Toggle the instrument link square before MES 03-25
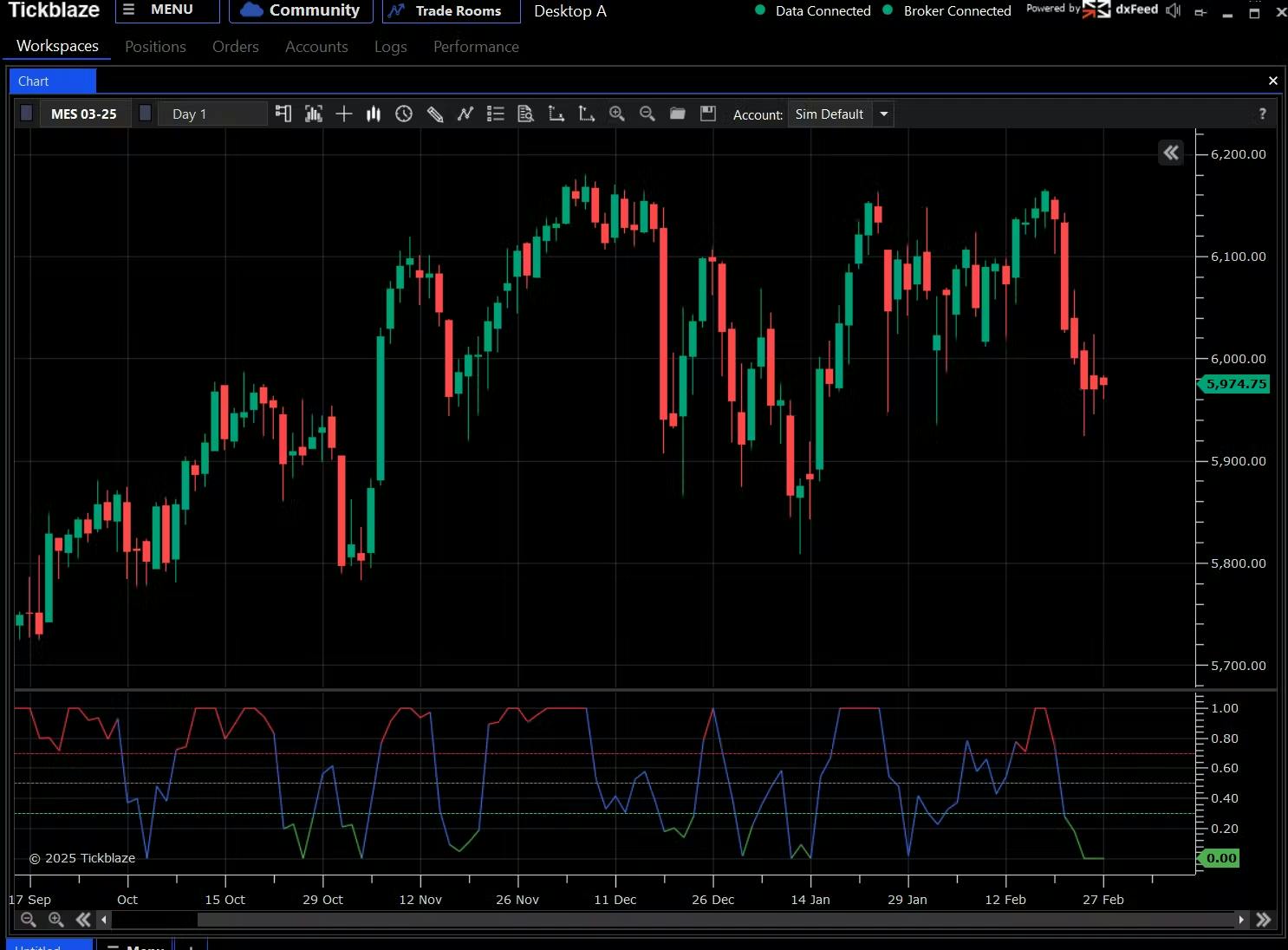The height and width of the screenshot is (950, 1288). (x=26, y=113)
